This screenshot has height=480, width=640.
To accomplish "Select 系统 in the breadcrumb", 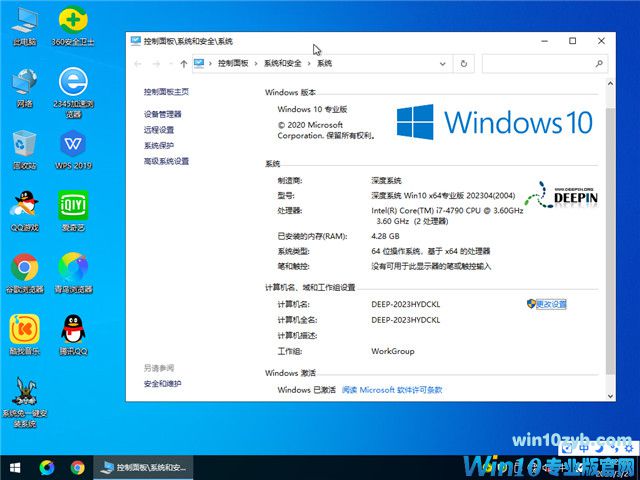I will click(x=324, y=63).
